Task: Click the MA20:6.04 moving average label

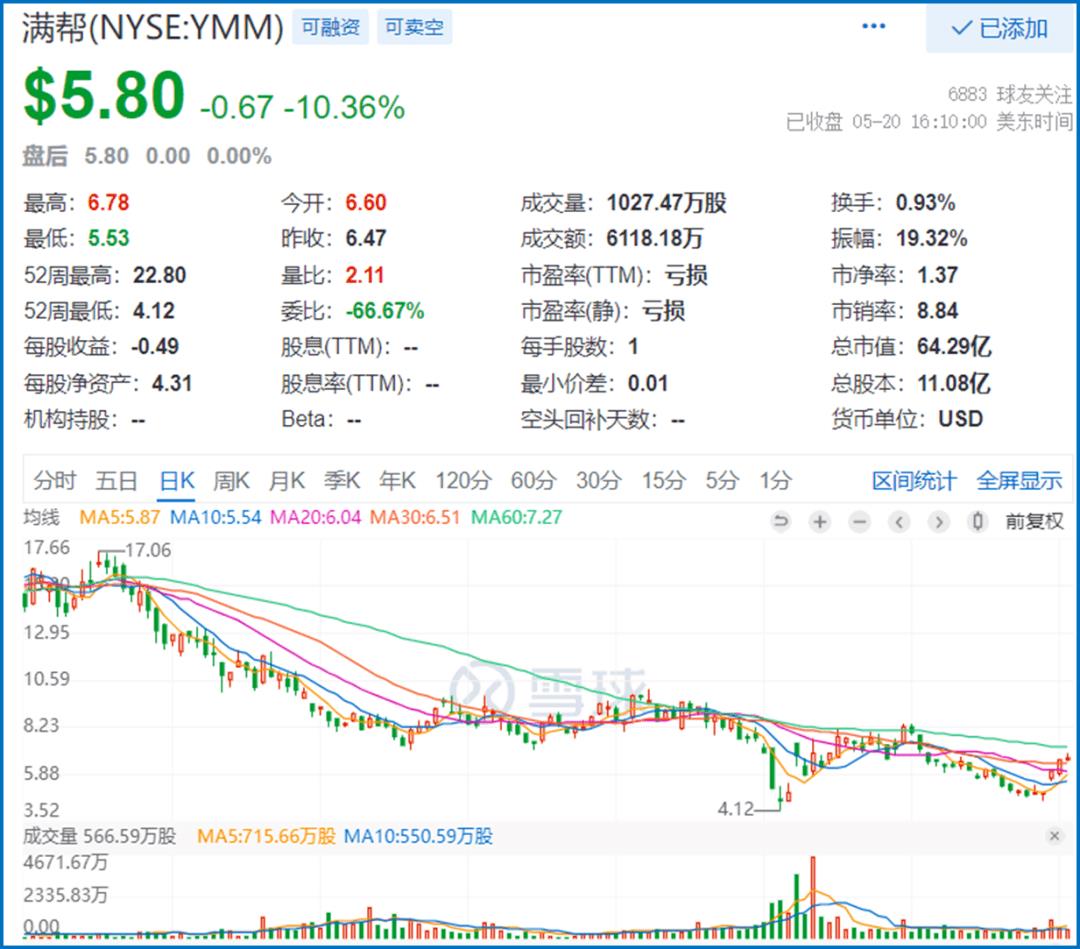Action: coord(315,517)
